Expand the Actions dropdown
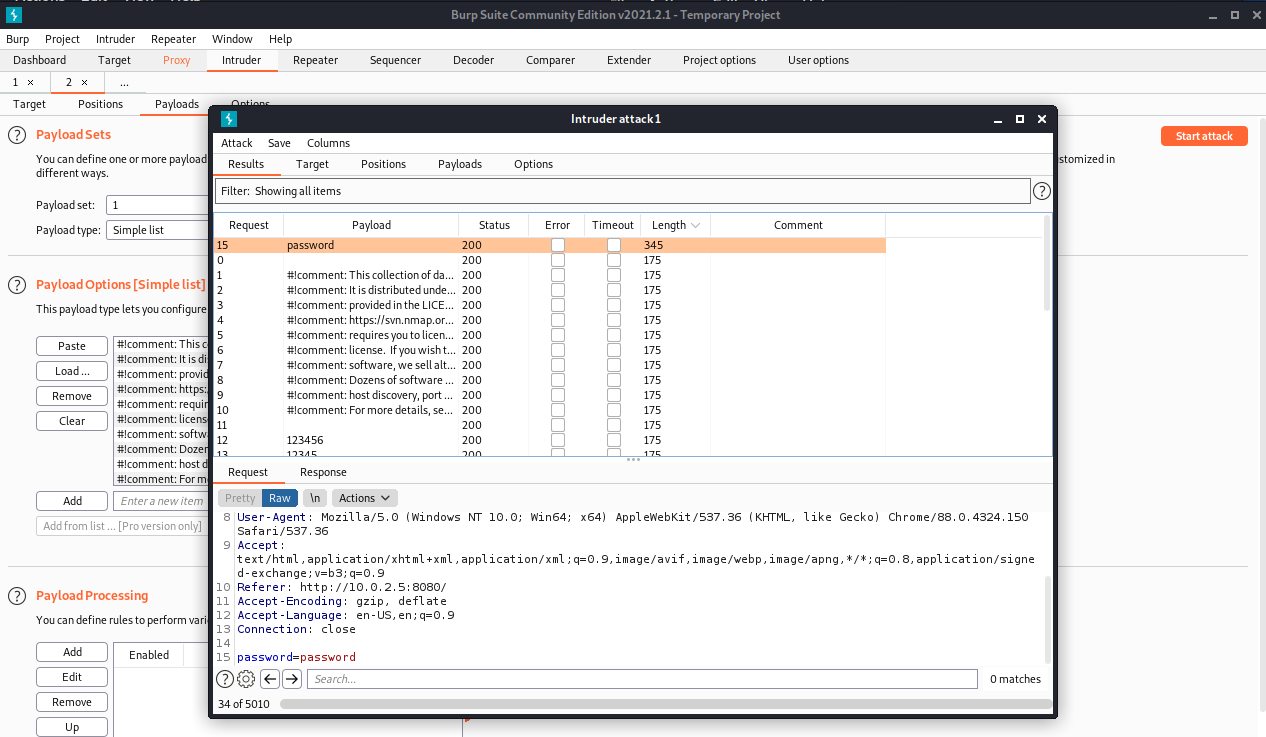Viewport: 1266px width, 737px height. coord(365,498)
